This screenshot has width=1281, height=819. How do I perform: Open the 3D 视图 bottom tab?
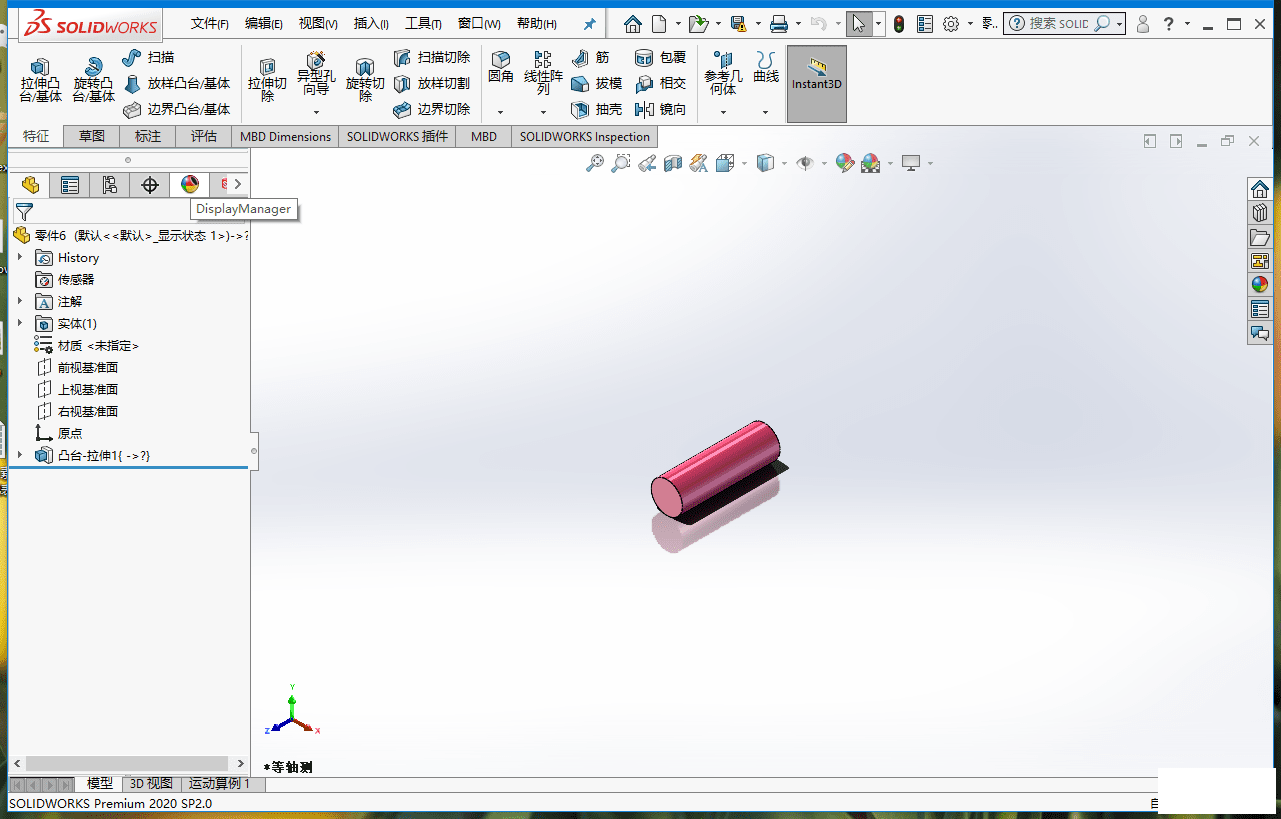point(152,784)
